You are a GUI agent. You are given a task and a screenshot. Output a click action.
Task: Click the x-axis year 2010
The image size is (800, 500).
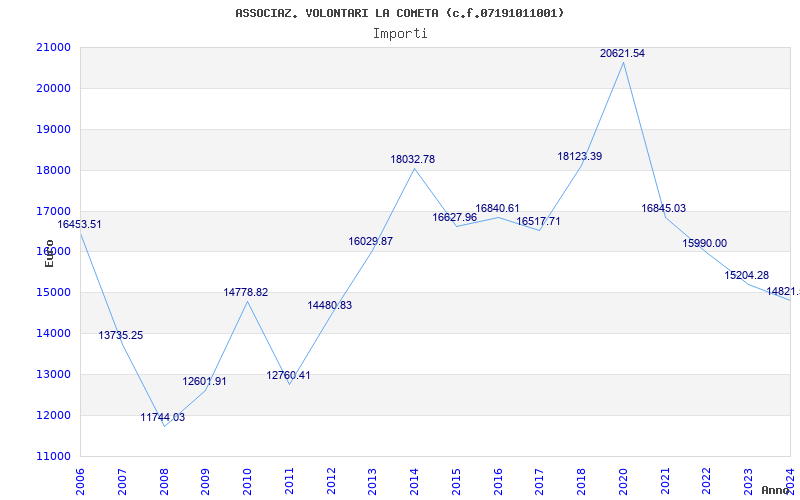pos(248,481)
